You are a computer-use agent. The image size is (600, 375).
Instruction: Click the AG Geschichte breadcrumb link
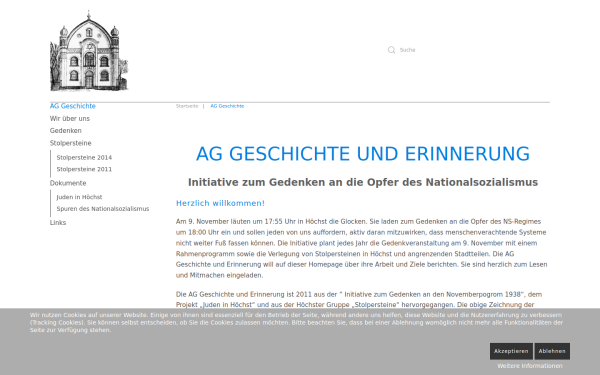(227, 106)
